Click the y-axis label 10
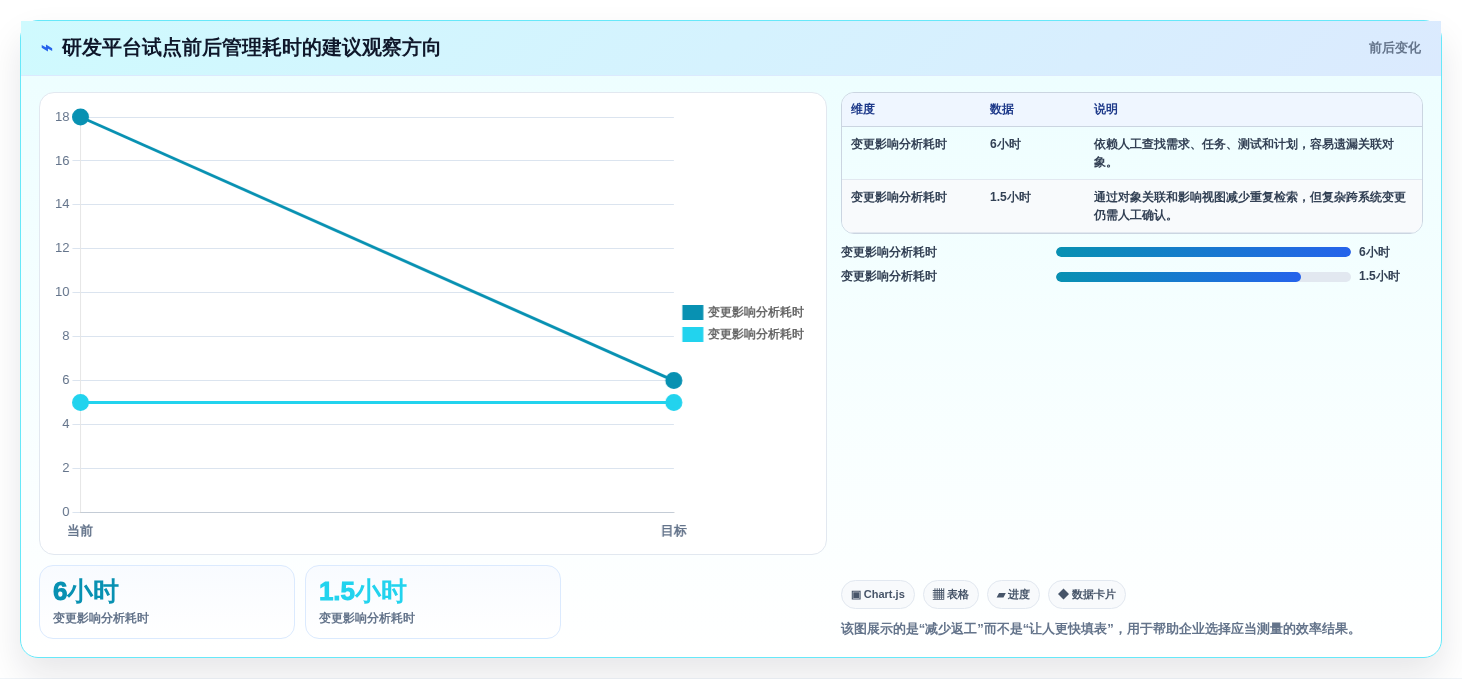This screenshot has height=679, width=1462. (x=62, y=292)
